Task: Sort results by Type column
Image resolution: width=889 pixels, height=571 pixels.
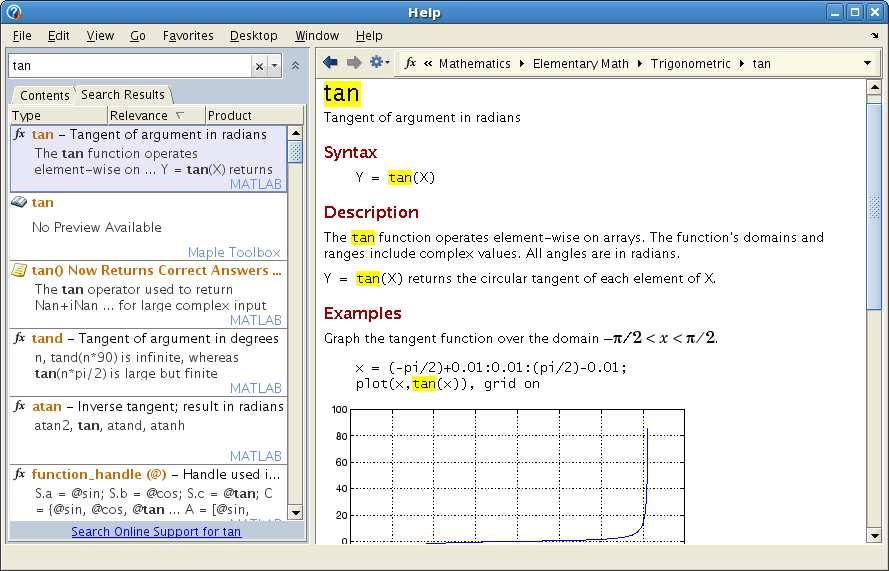Action: pos(58,116)
